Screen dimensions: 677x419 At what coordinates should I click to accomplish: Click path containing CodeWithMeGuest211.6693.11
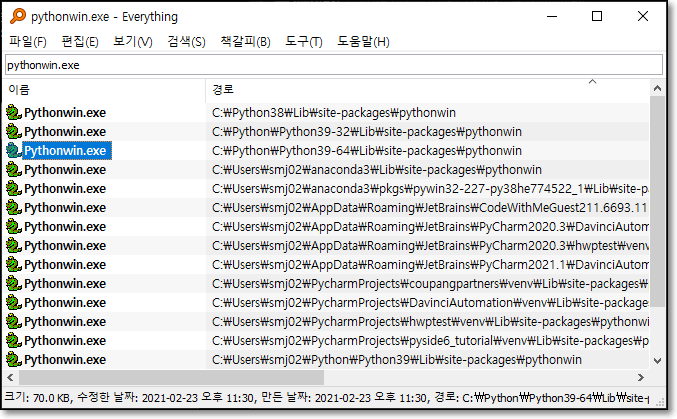coord(430,208)
